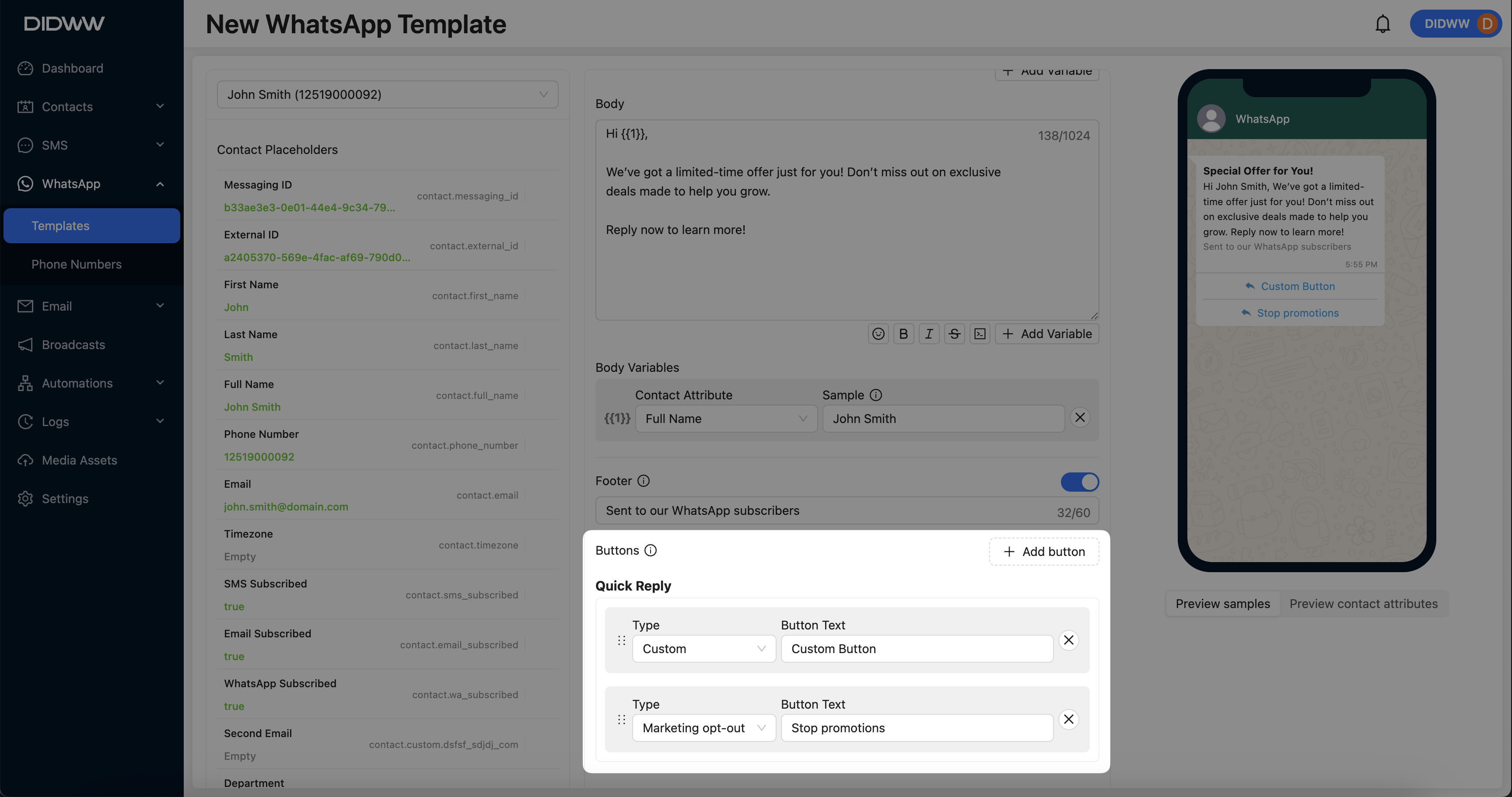Image resolution: width=1512 pixels, height=797 pixels.
Task: Grab the Marketing opt-out drag handle
Action: point(621,720)
